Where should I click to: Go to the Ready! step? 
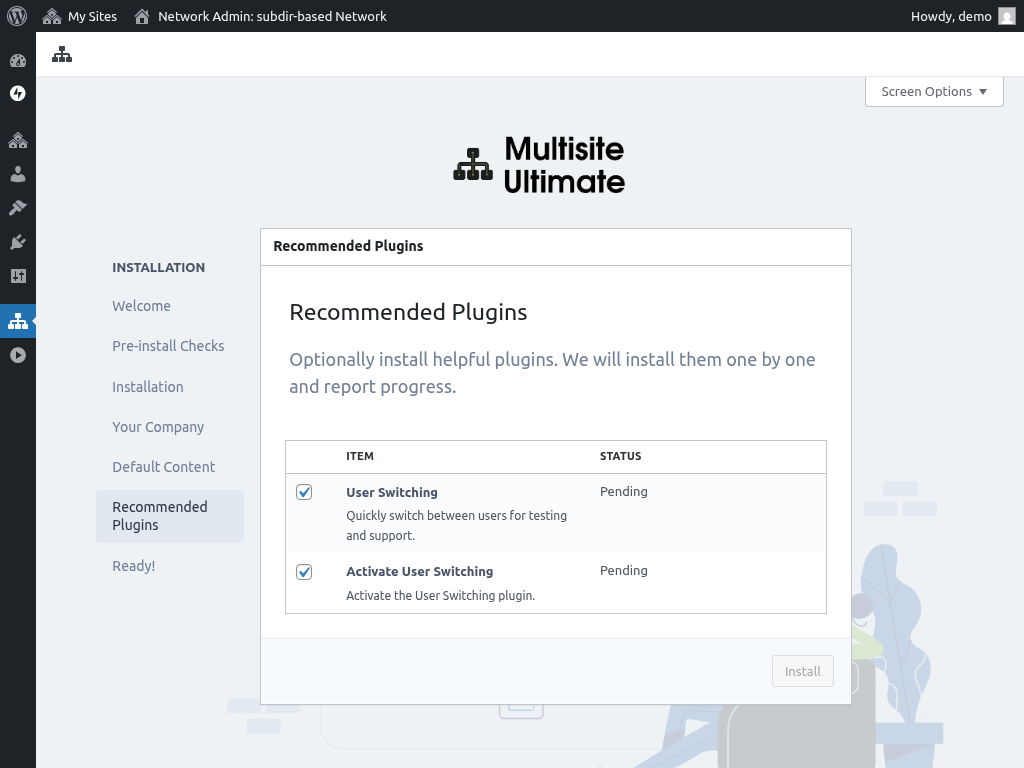[133, 566]
